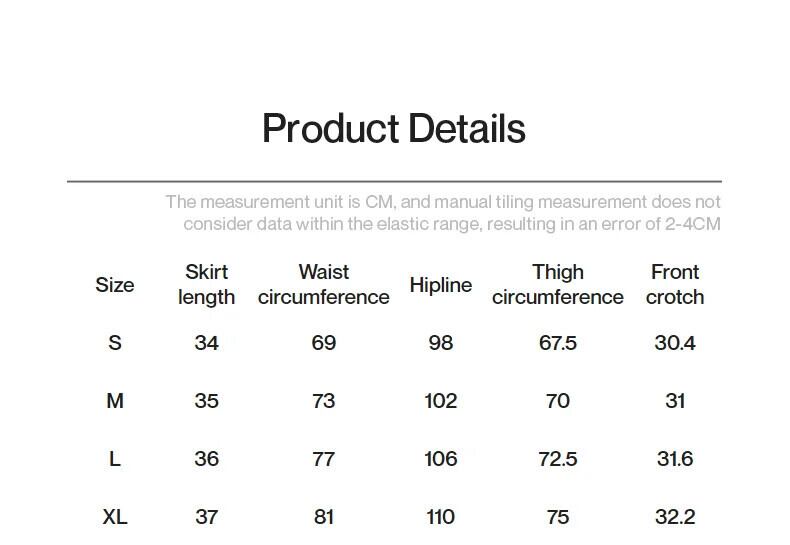Click waist circumference value 69 for size S
This screenshot has width=790, height=545.
[x=323, y=343]
